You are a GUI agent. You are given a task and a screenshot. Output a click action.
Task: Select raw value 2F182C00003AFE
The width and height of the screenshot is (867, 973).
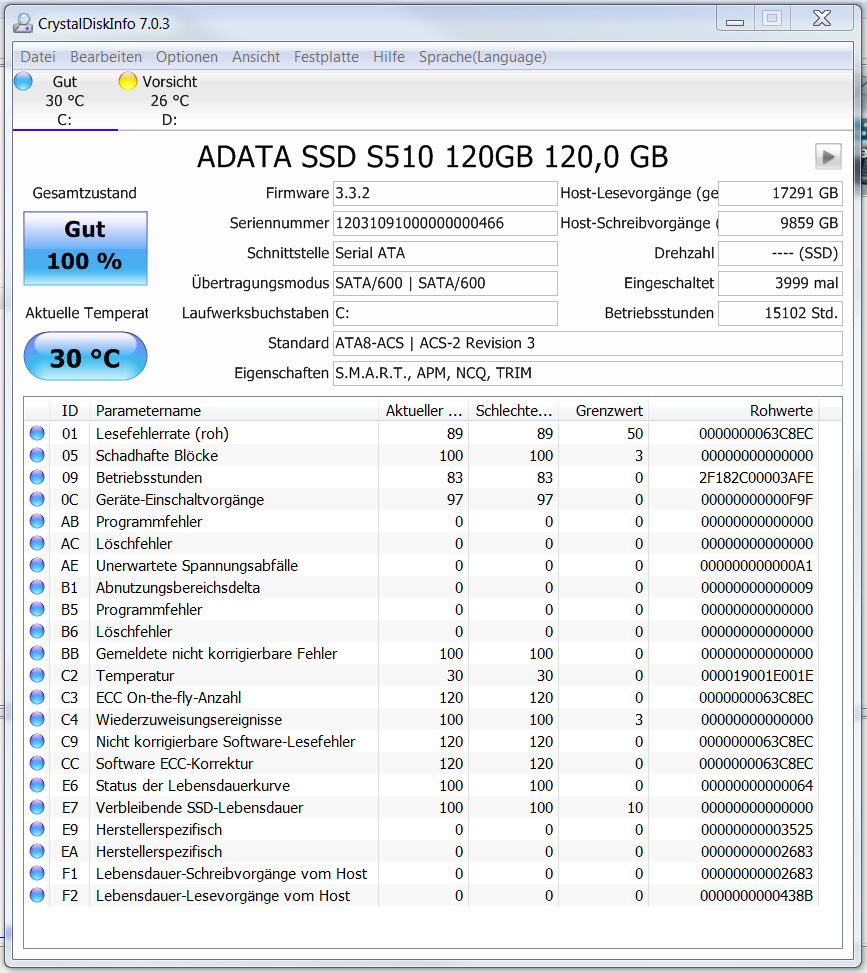[x=756, y=478]
